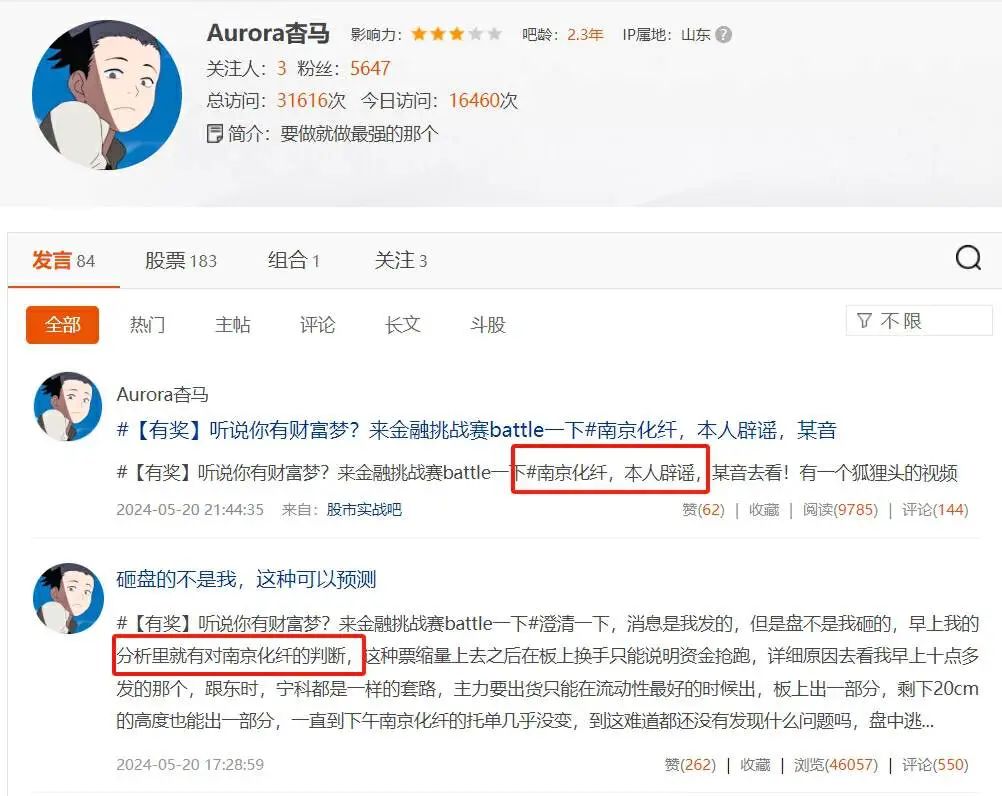Open the search magnifier icon
This screenshot has width=1002, height=796.
968,259
